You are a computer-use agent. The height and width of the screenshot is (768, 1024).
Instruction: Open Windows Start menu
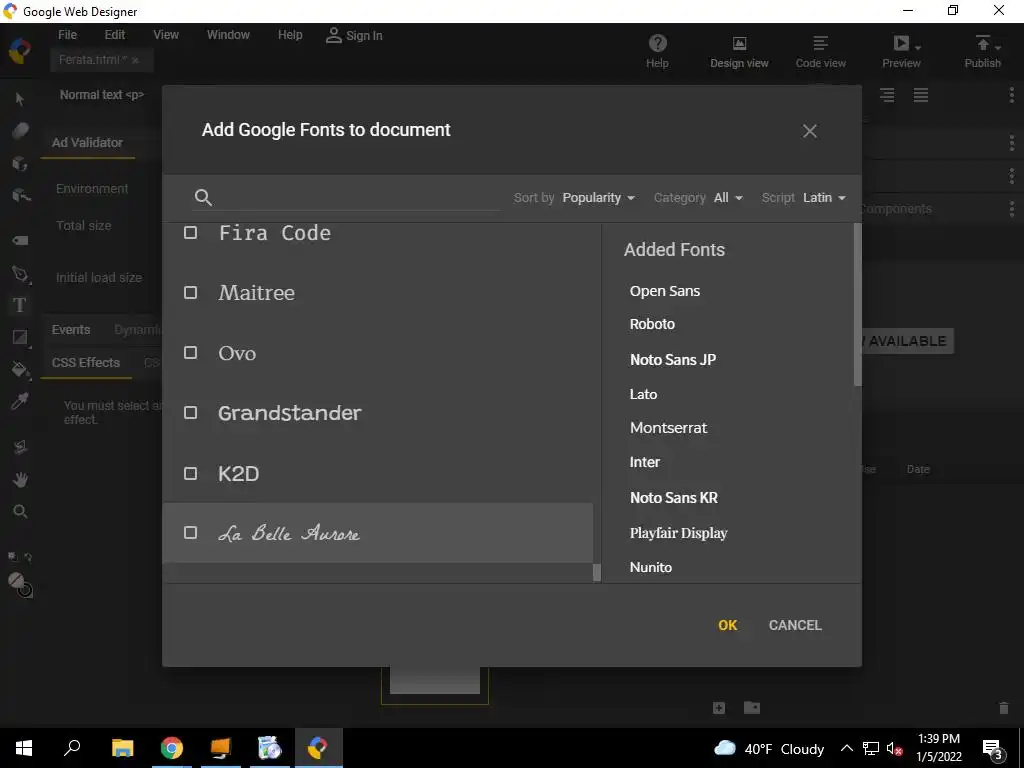24,748
